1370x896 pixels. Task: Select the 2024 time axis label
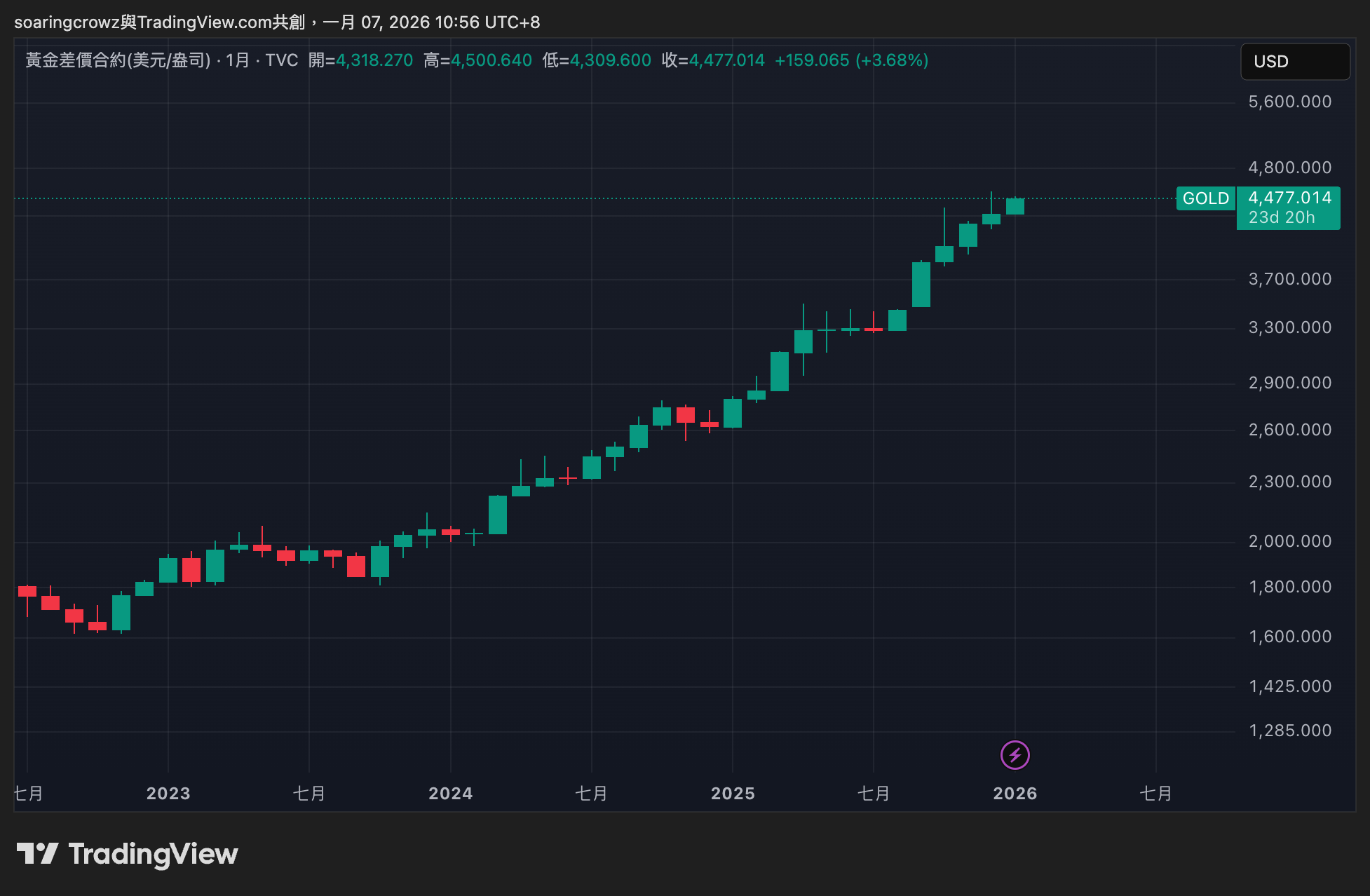450,793
